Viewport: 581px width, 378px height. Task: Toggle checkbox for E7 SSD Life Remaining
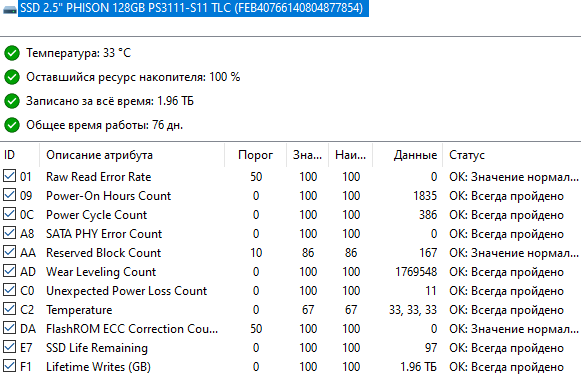point(9,347)
